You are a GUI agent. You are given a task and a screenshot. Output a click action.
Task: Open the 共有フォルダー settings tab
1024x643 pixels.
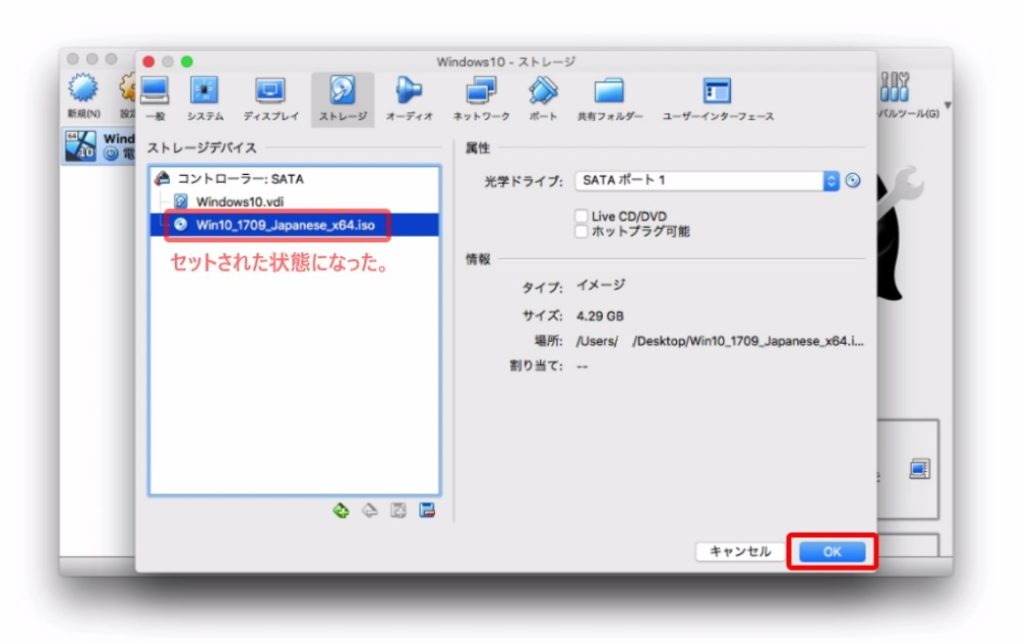click(609, 99)
